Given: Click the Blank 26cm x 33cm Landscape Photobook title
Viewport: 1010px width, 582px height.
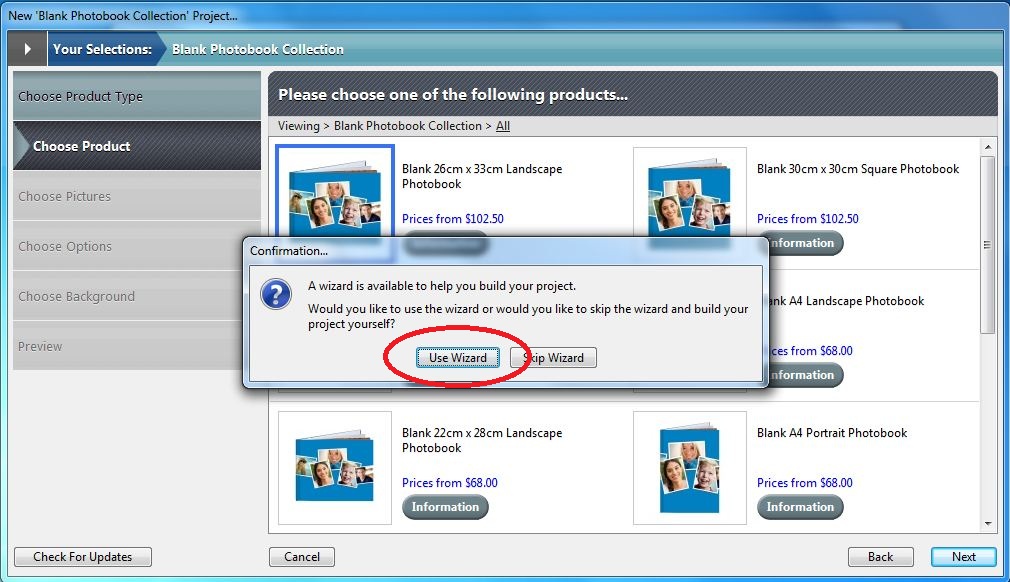Looking at the screenshot, I should coord(482,176).
